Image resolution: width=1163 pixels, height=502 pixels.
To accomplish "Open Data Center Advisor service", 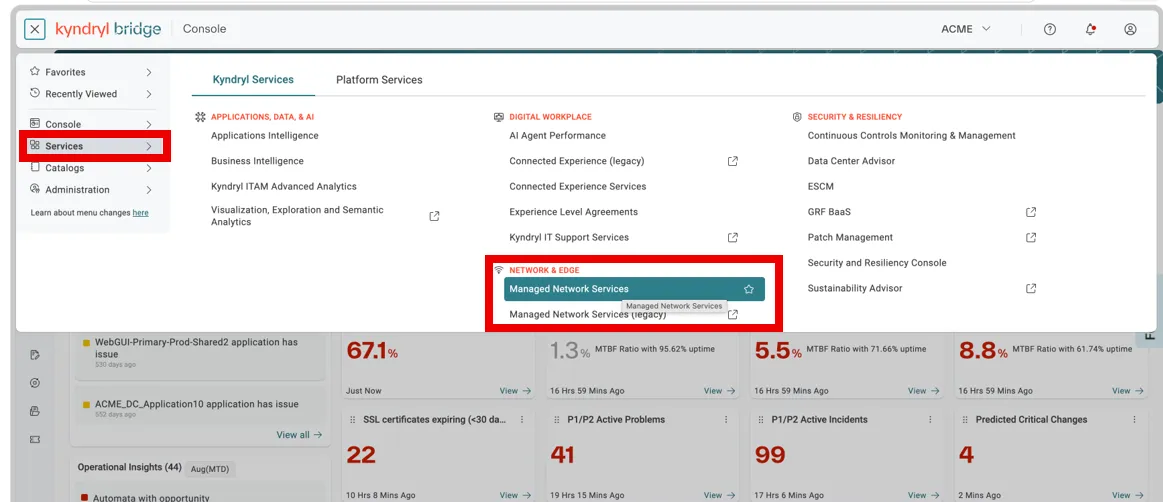I will coord(851,161).
